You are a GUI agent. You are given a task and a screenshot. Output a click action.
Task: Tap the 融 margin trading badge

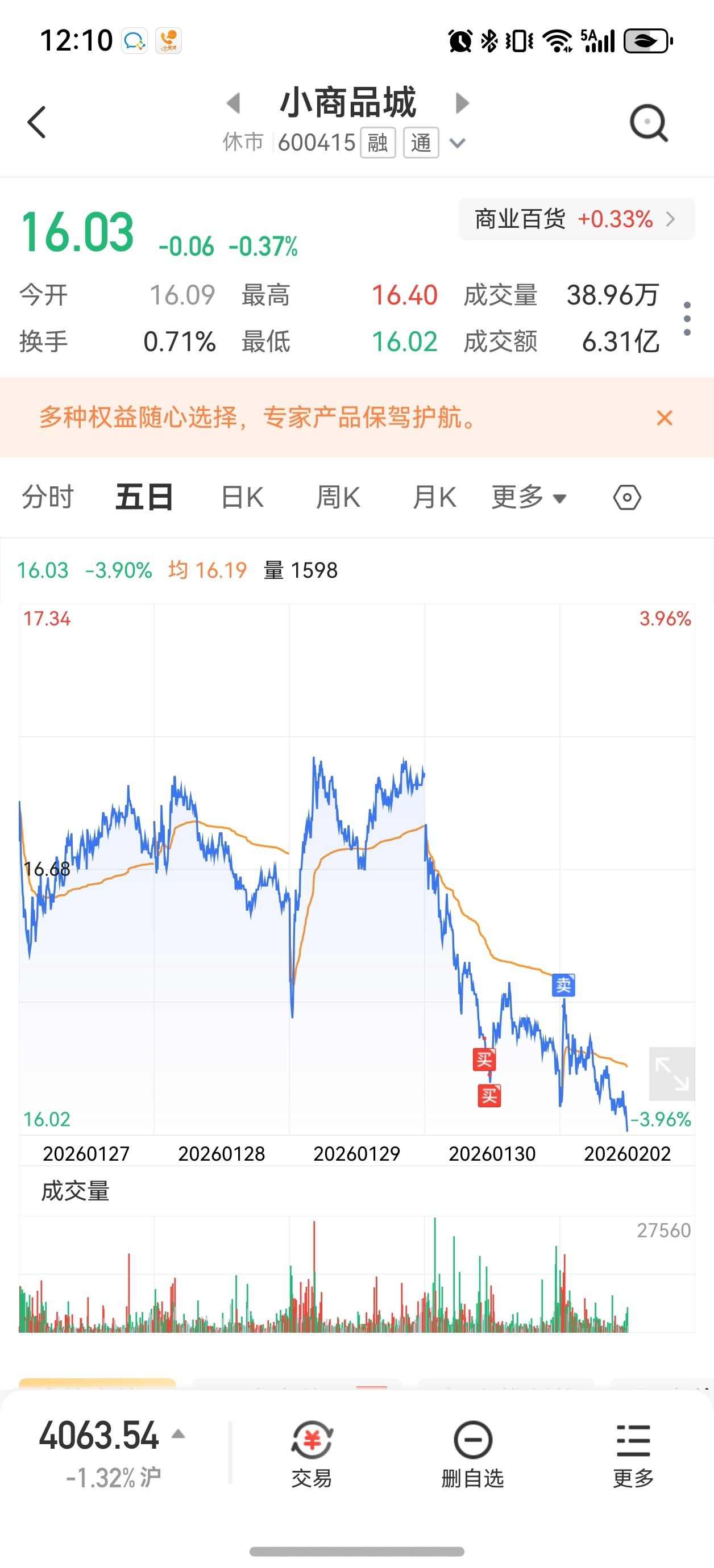click(x=377, y=143)
